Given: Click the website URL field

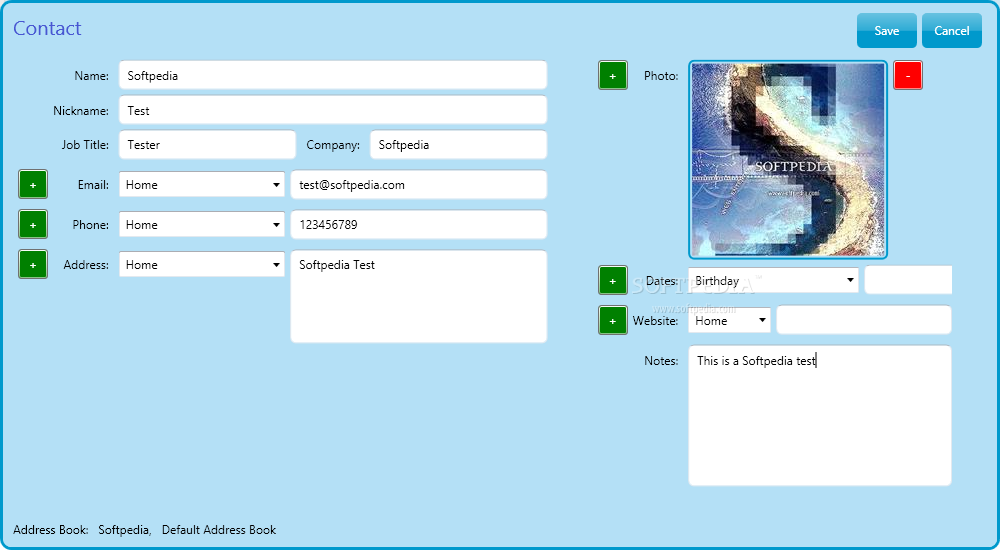Looking at the screenshot, I should (864, 320).
